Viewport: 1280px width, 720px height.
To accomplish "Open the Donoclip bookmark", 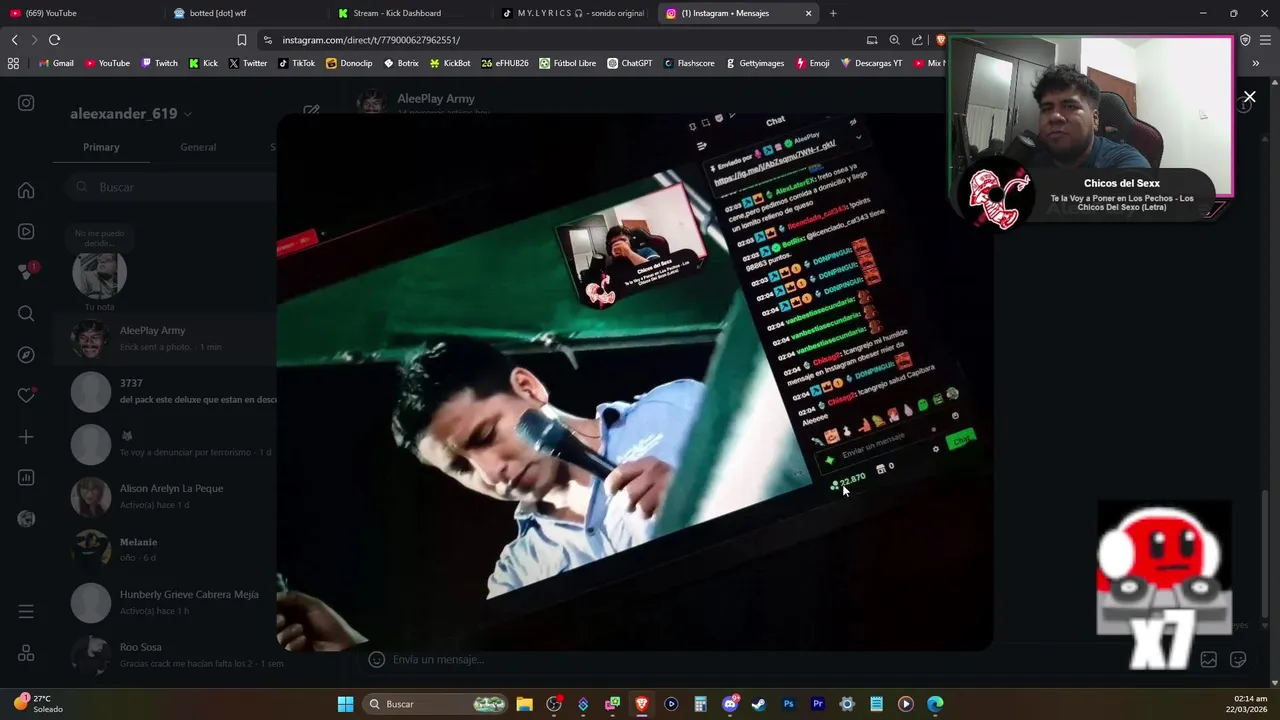I will (x=349, y=63).
